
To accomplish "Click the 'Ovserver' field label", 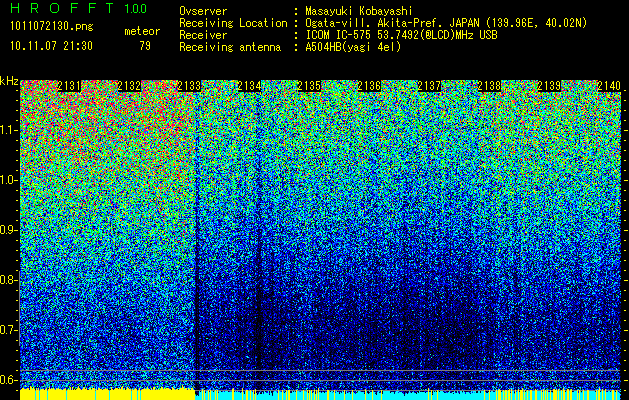I will pos(203,11).
